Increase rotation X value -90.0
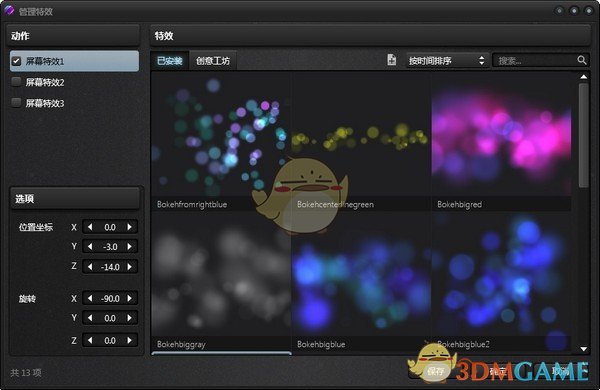Image resolution: width=600 pixels, height=390 pixels. click(x=130, y=298)
